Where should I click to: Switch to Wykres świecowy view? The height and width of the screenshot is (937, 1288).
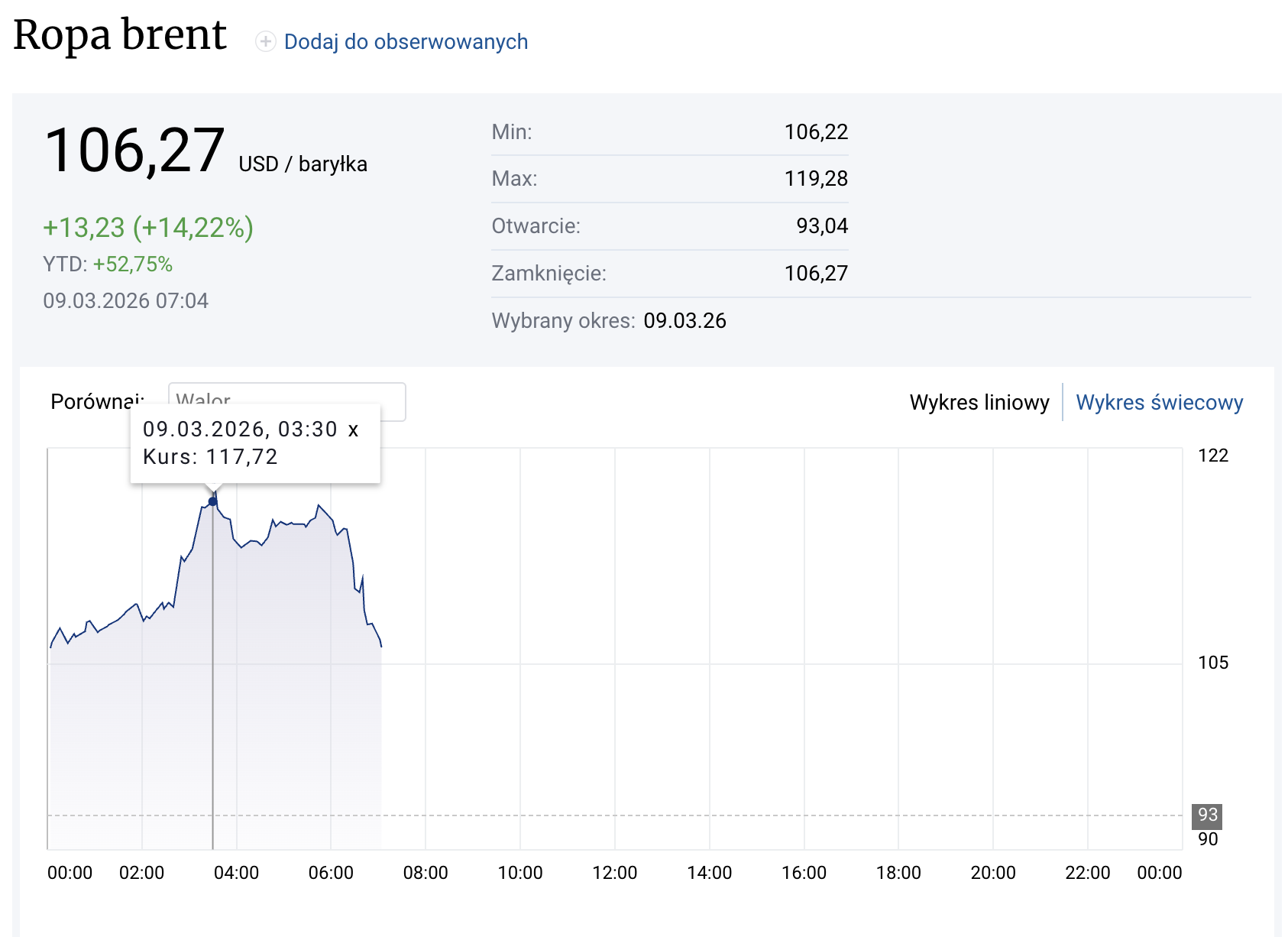[1159, 402]
